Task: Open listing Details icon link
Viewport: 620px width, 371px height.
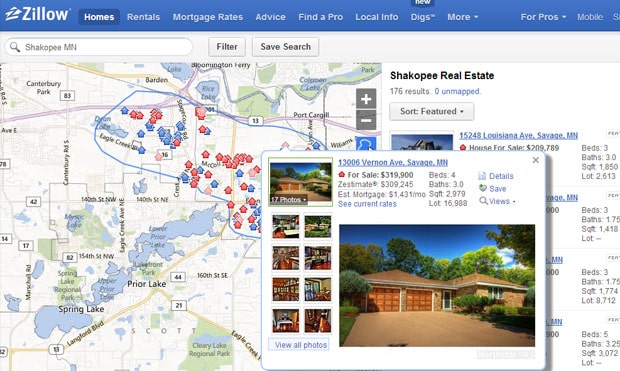Action: point(496,176)
